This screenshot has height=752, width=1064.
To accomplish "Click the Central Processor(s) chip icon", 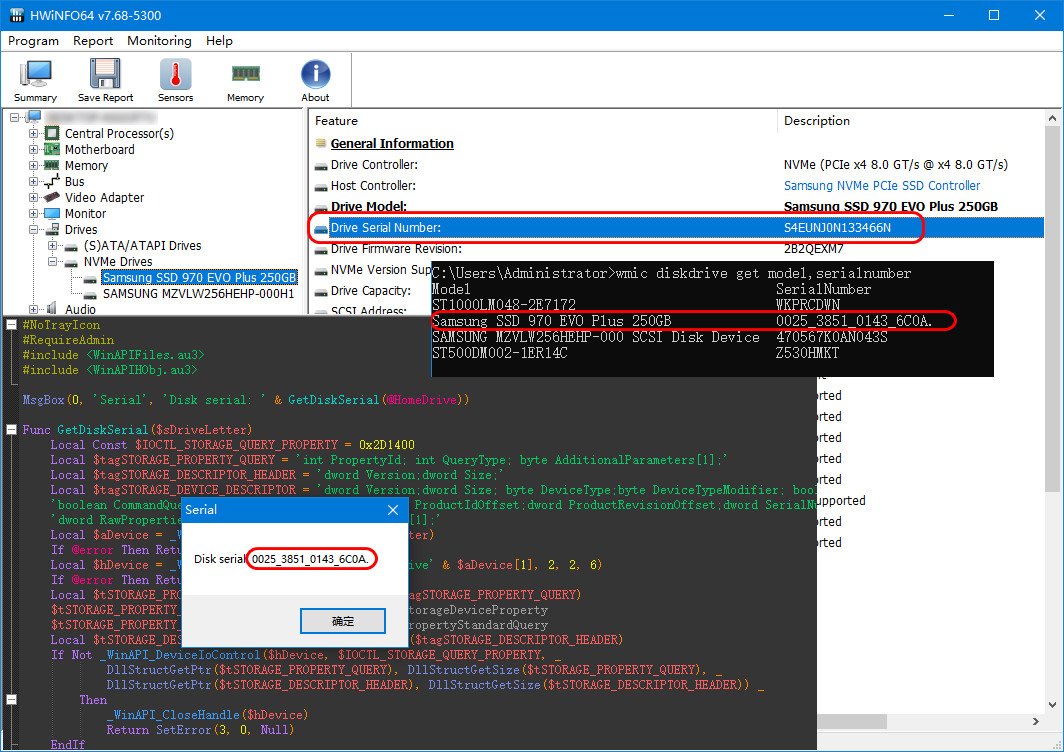I will 52,134.
